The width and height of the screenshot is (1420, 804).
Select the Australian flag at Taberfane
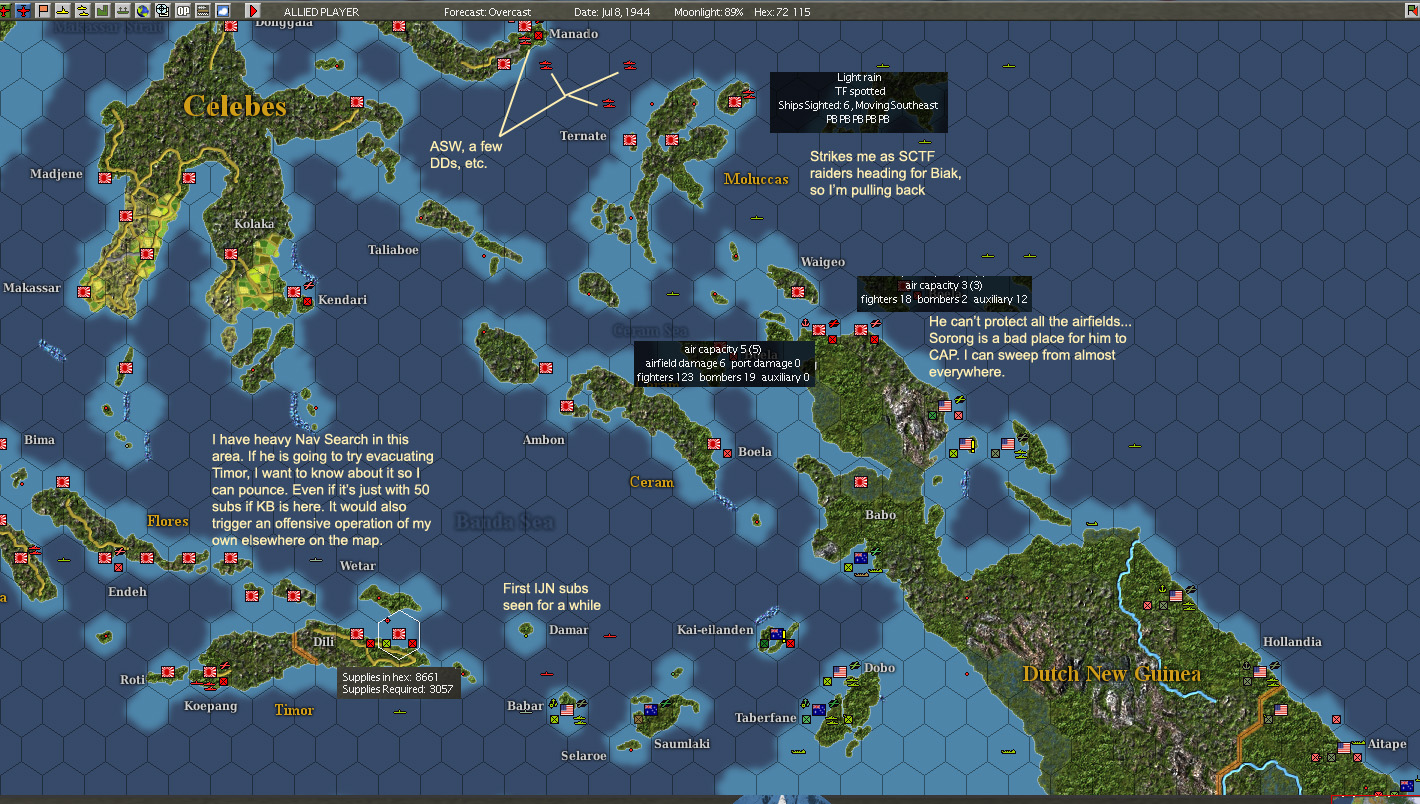[819, 710]
